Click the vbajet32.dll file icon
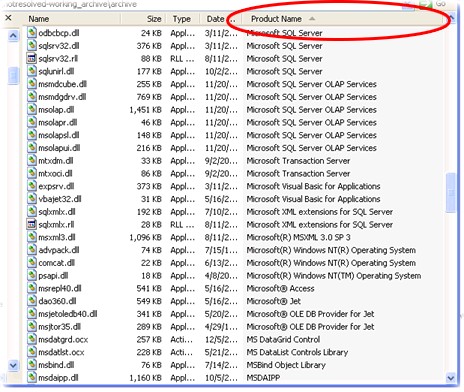 pos(32,199)
